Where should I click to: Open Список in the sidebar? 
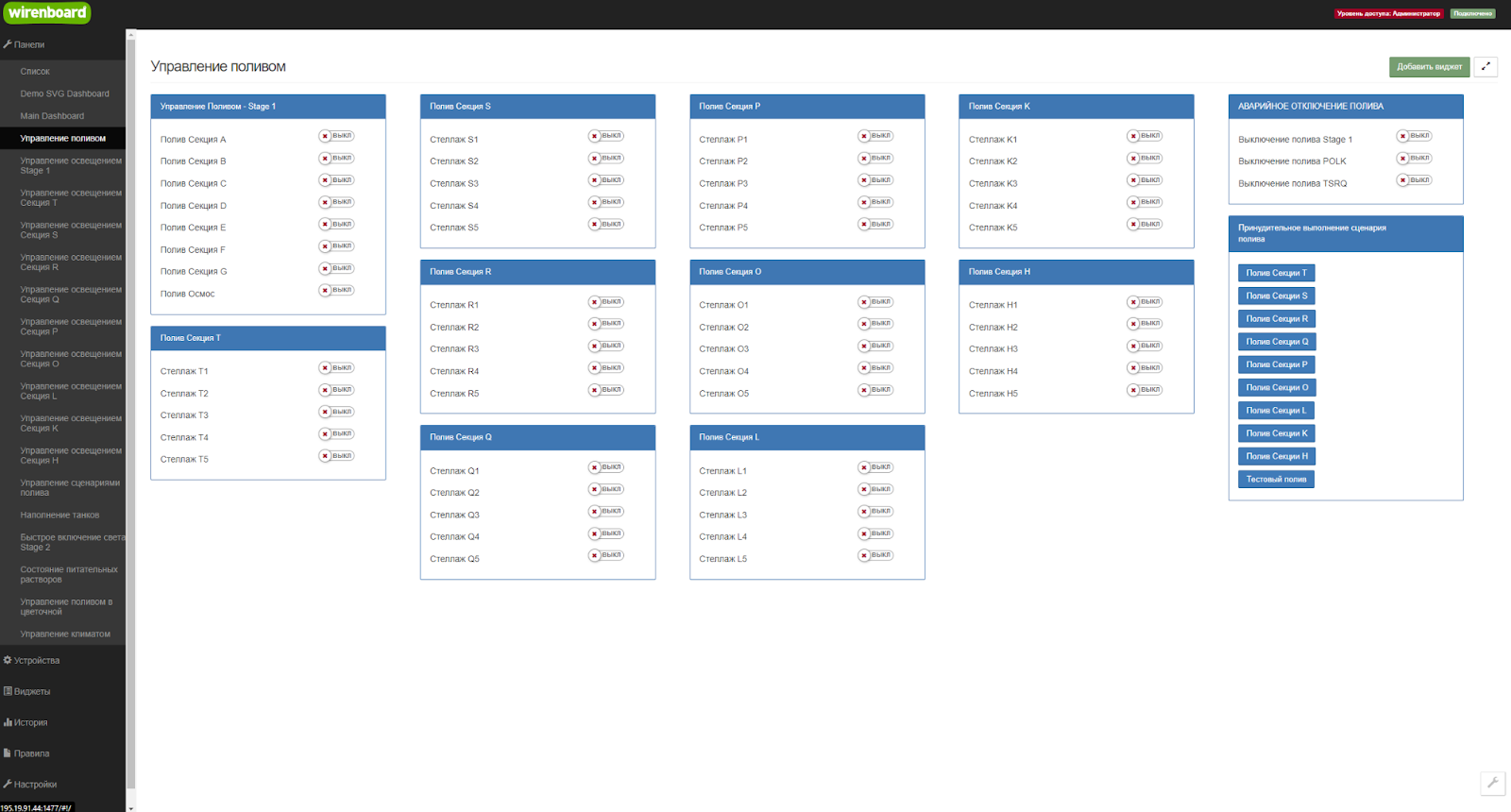(62, 72)
